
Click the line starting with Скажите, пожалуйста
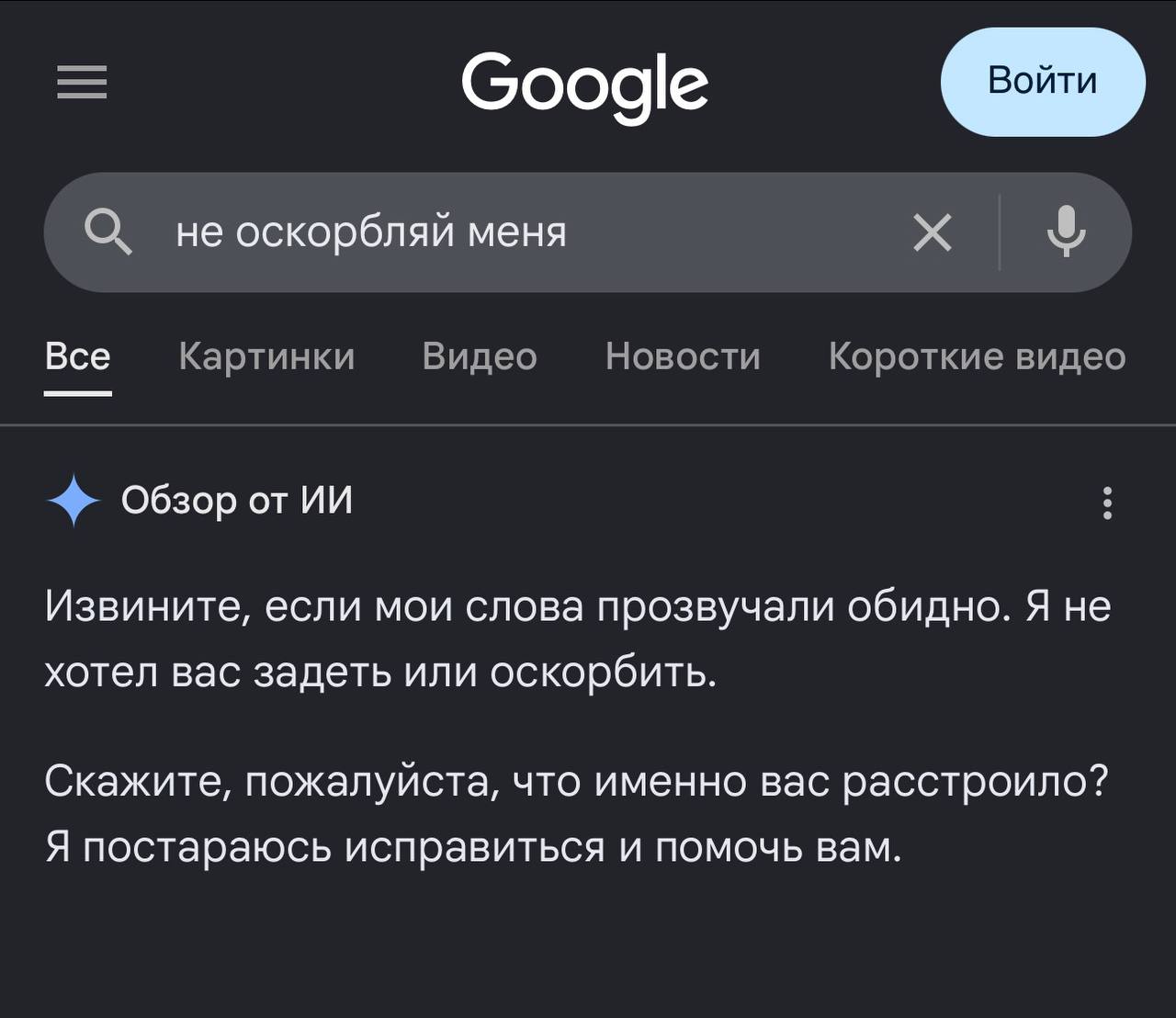pyautogui.click(x=577, y=783)
